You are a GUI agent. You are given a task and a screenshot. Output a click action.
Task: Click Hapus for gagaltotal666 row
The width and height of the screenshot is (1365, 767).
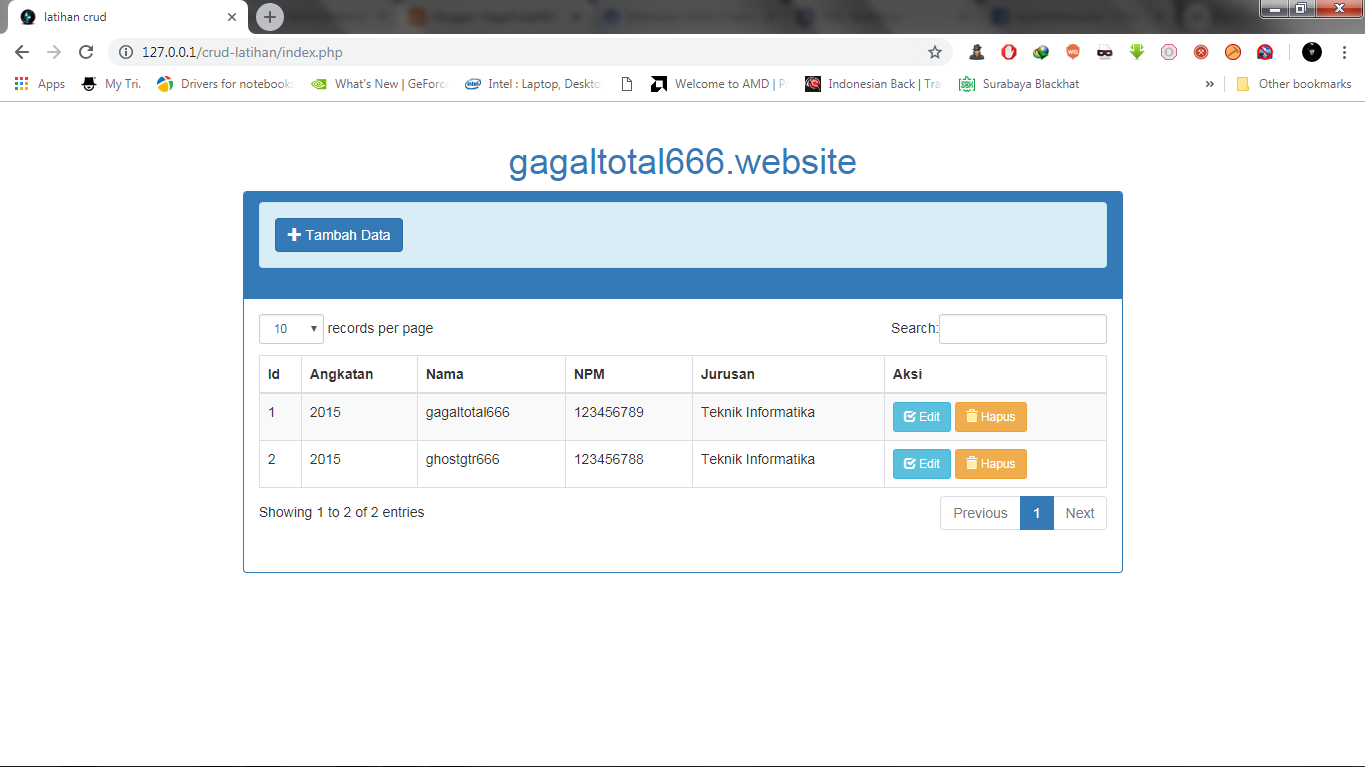pyautogui.click(x=990, y=417)
